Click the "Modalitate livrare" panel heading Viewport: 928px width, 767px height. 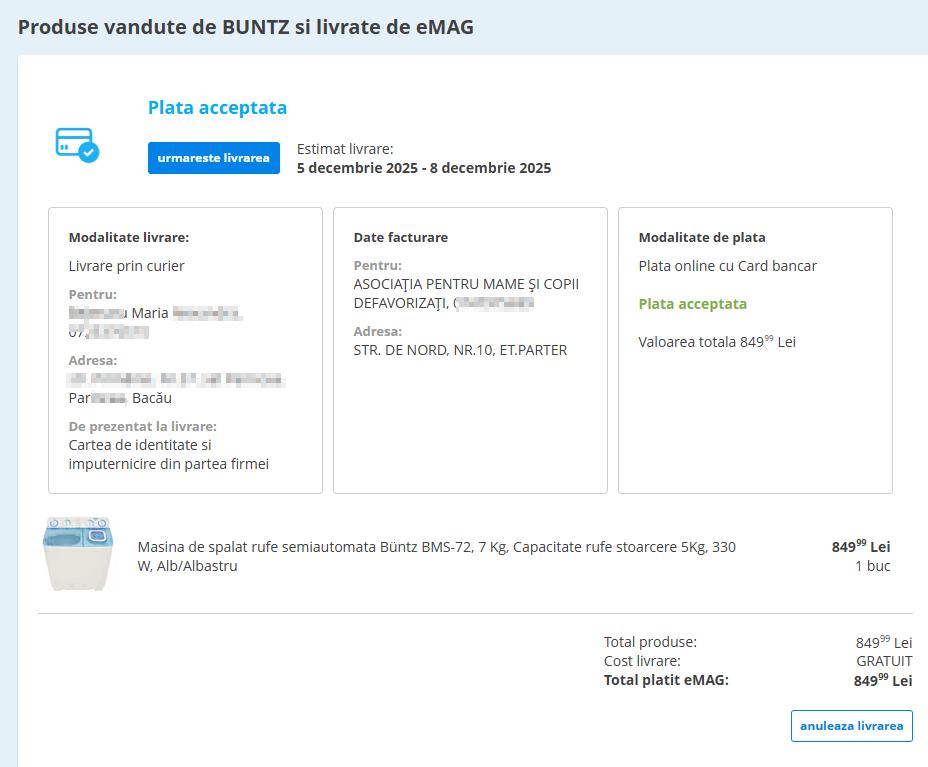(x=128, y=238)
